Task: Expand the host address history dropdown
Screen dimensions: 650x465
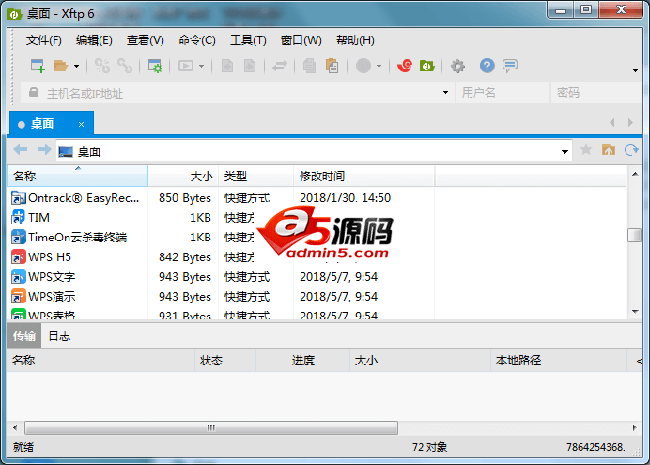Action: (x=445, y=92)
